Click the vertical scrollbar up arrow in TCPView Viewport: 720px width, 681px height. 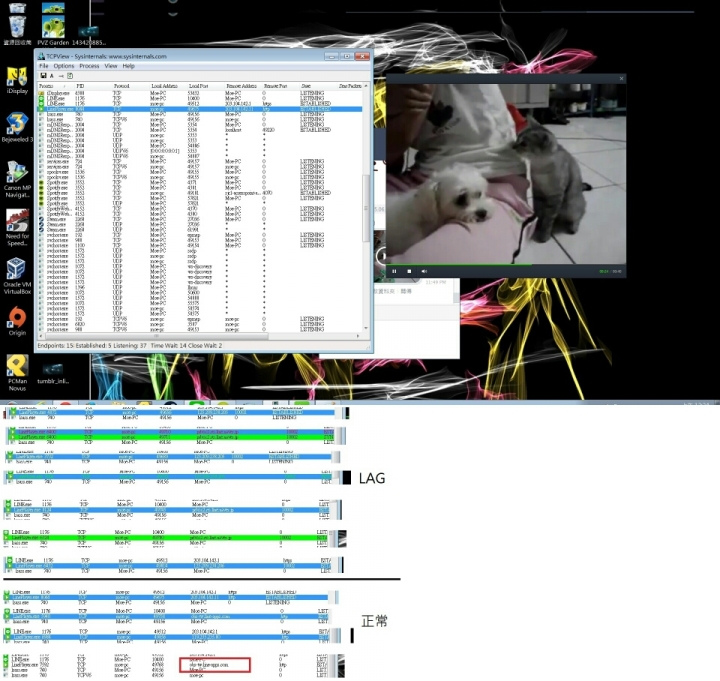point(366,86)
